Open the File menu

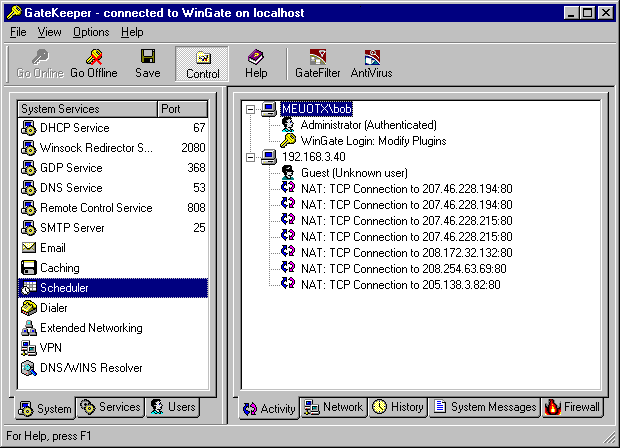[x=18, y=32]
